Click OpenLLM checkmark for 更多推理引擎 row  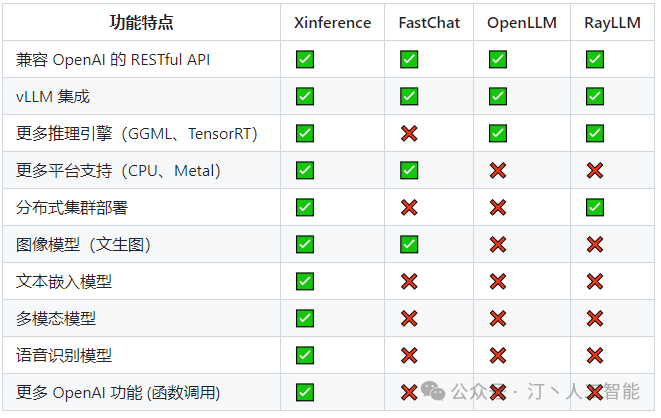(497, 134)
